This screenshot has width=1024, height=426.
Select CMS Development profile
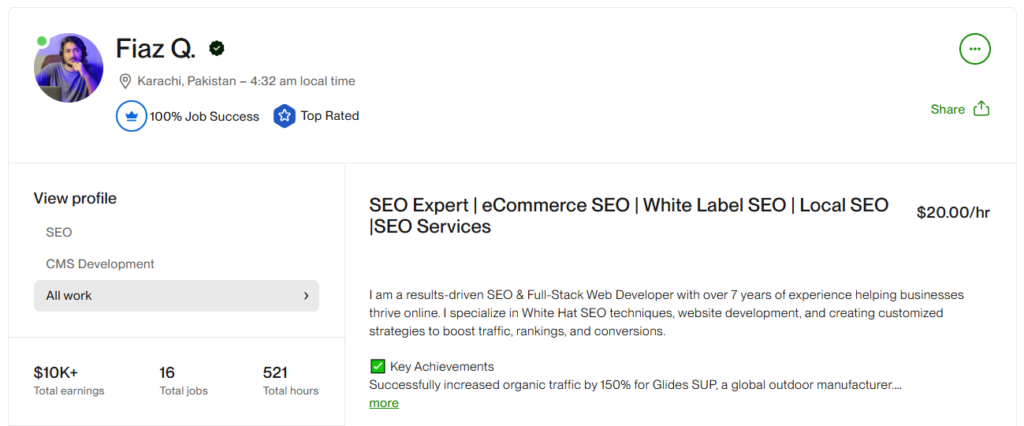pos(100,264)
